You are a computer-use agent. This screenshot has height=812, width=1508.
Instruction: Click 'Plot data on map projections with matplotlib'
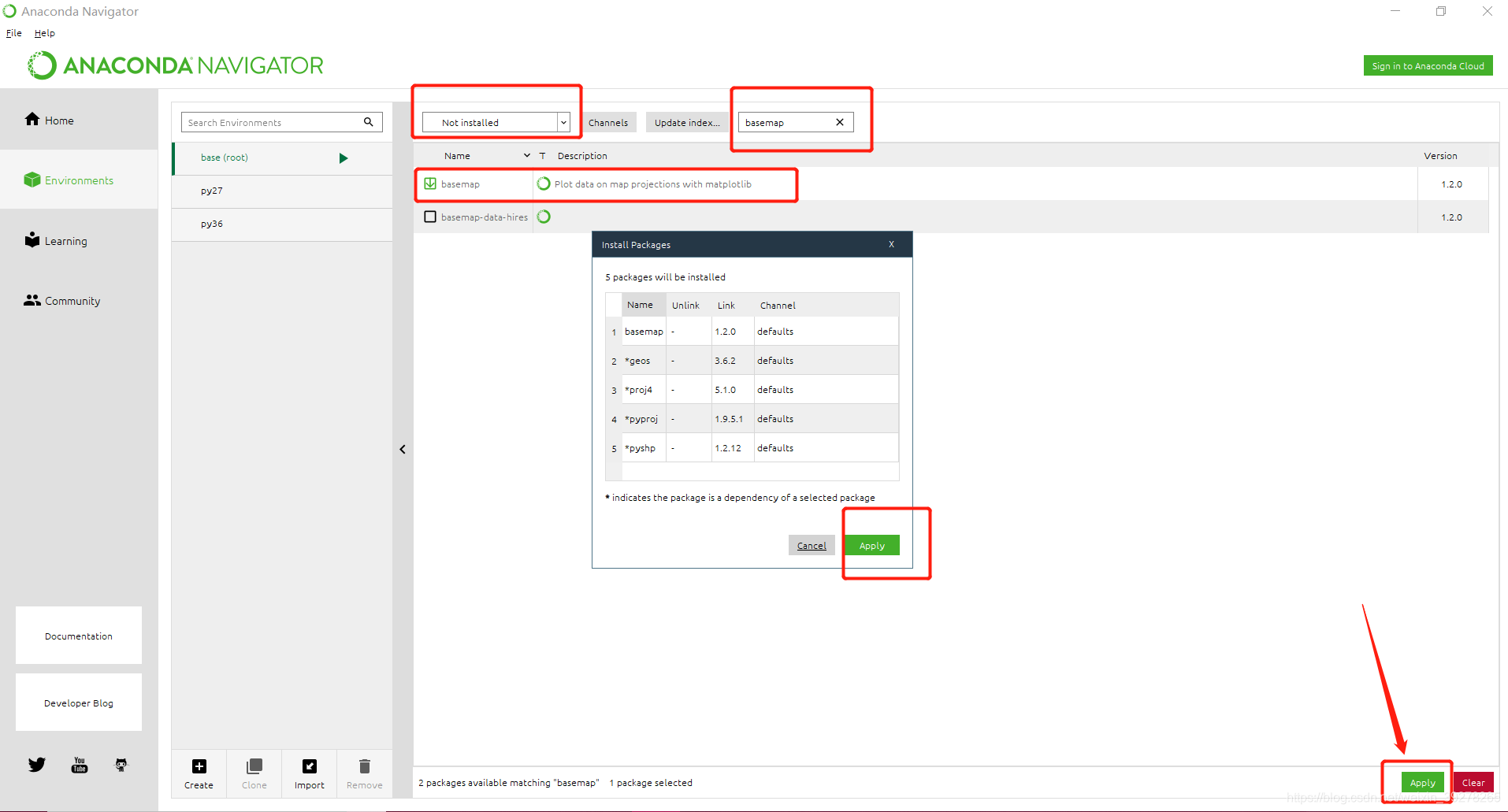coord(653,184)
